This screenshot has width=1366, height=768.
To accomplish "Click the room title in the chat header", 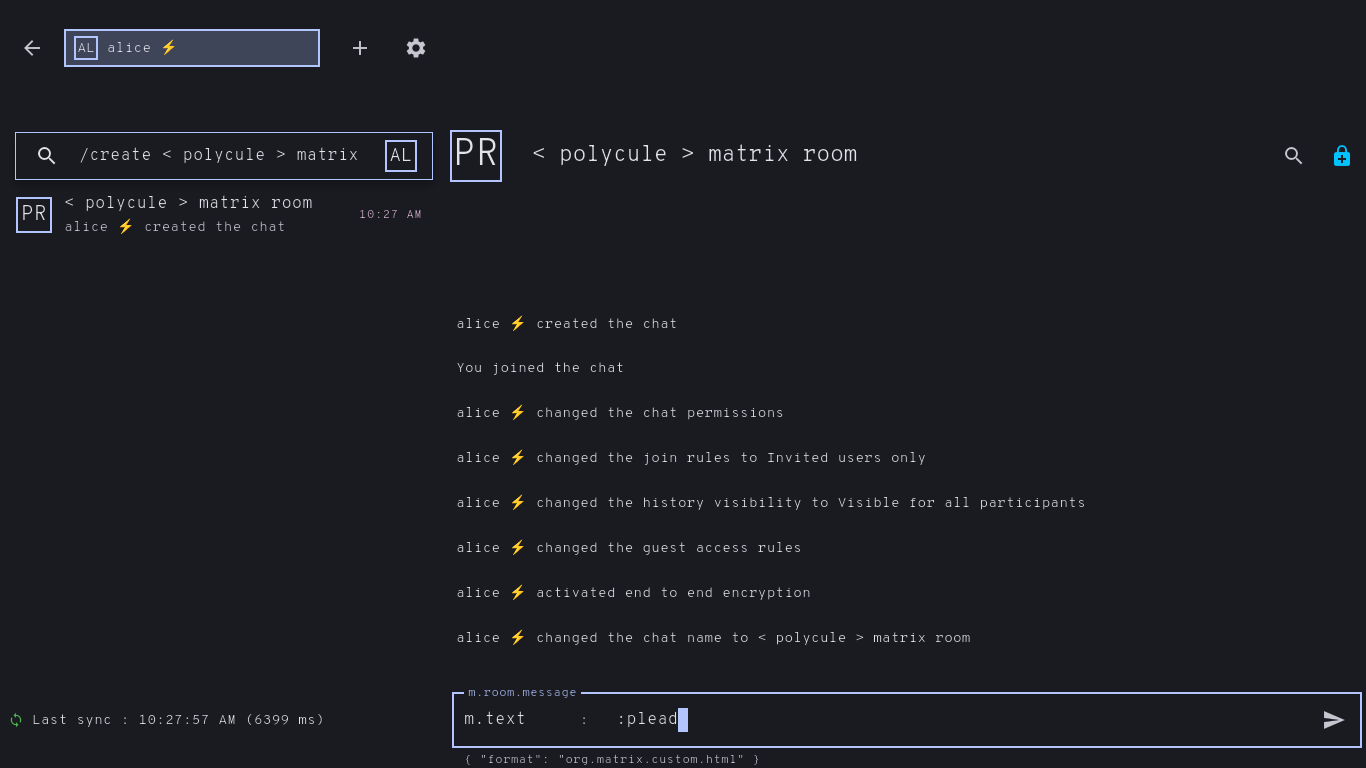I will 695,155.
